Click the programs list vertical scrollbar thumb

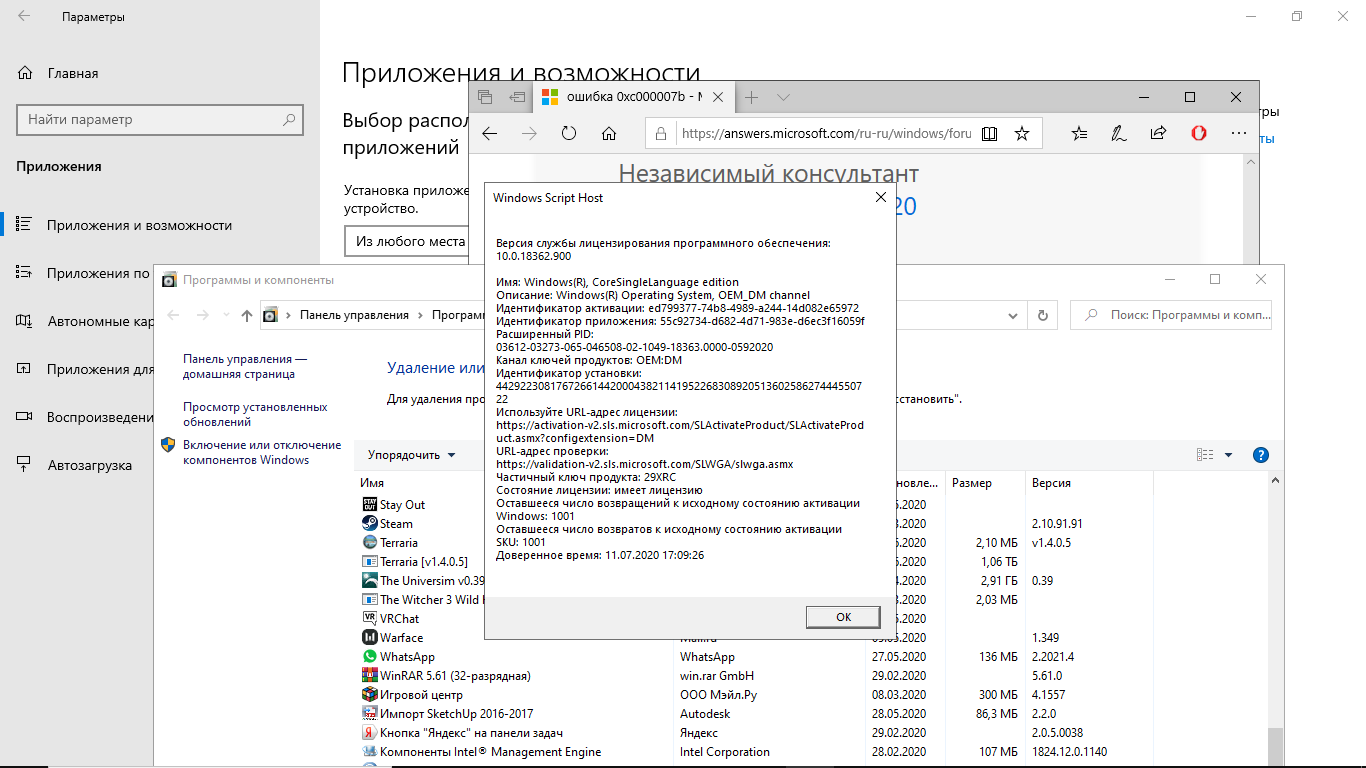tap(1275, 747)
